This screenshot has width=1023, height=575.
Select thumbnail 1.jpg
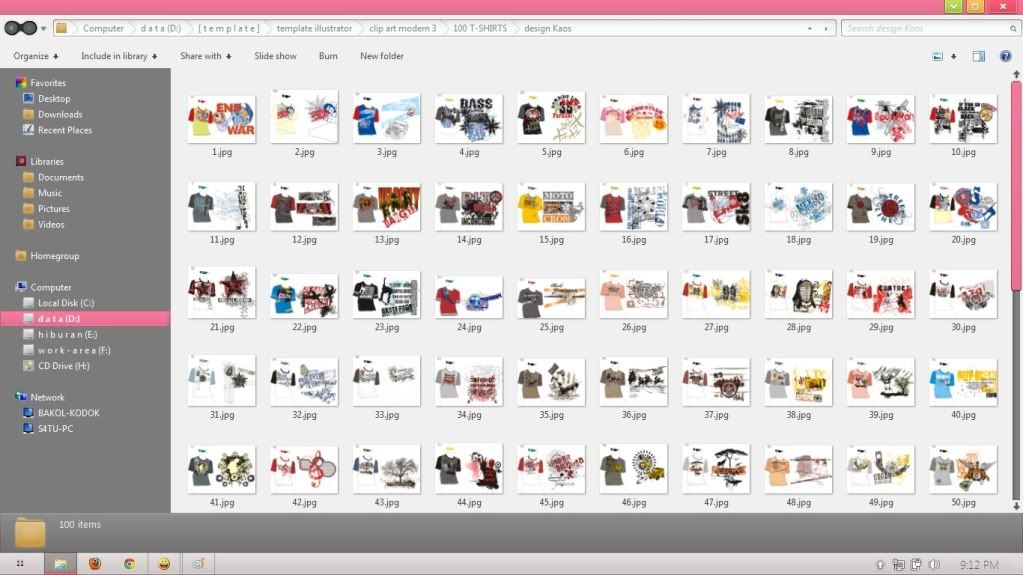click(x=222, y=119)
